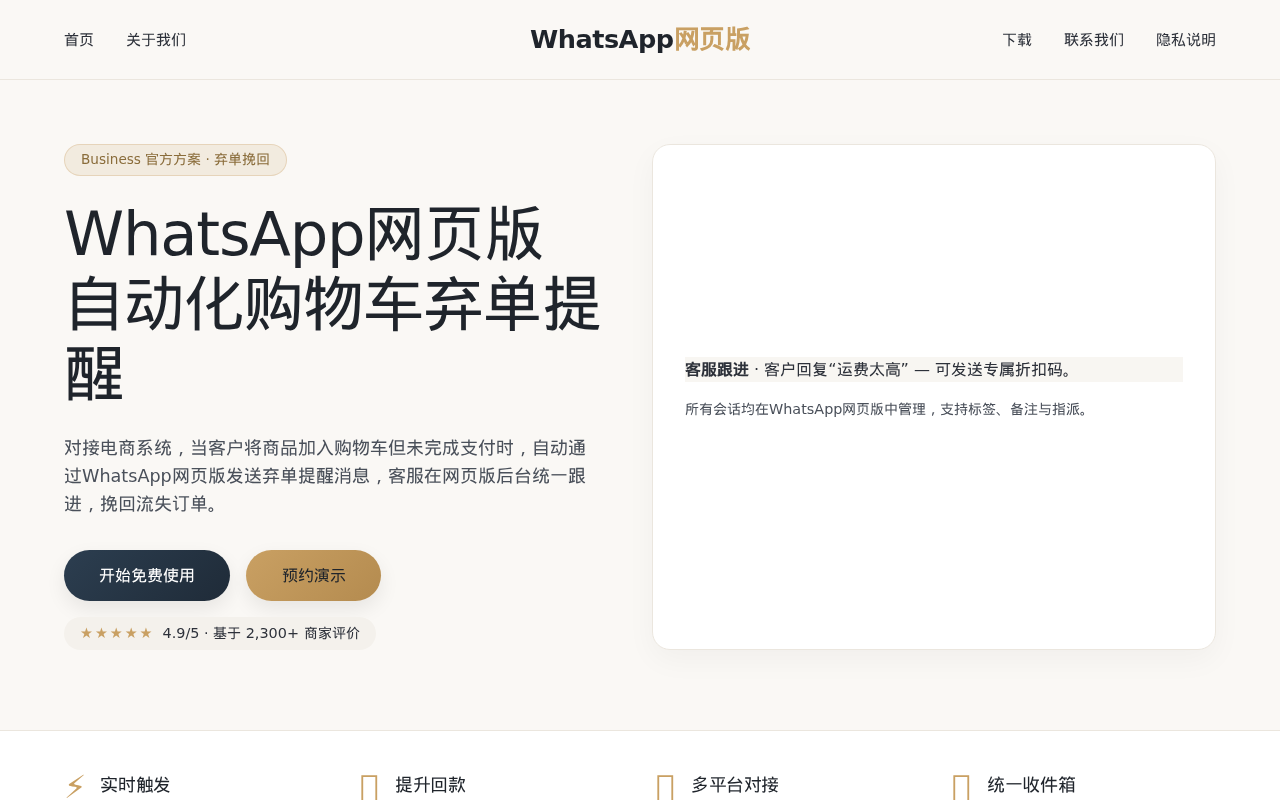Screen dimensions: 1280x800
Task: Click the icon next to 统一收件箱
Action: (961, 786)
